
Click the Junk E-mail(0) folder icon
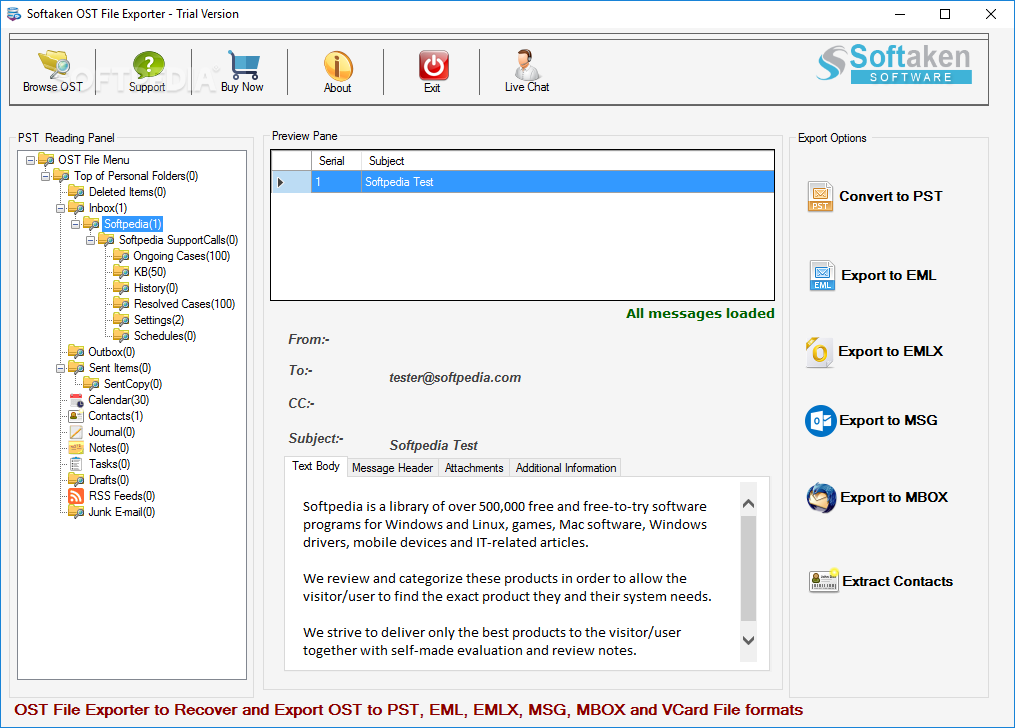(x=76, y=513)
